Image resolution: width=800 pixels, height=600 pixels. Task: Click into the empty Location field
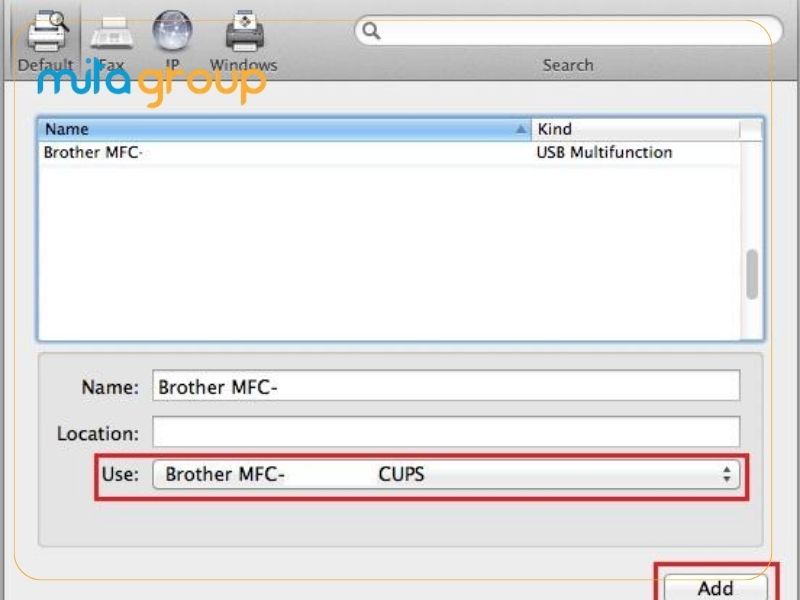[x=446, y=432]
